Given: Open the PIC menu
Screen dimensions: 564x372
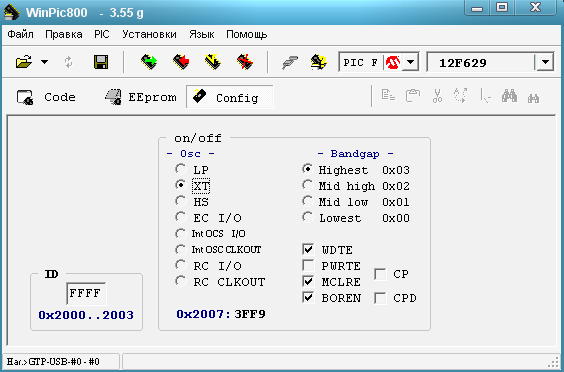Looking at the screenshot, I should click(x=102, y=34).
